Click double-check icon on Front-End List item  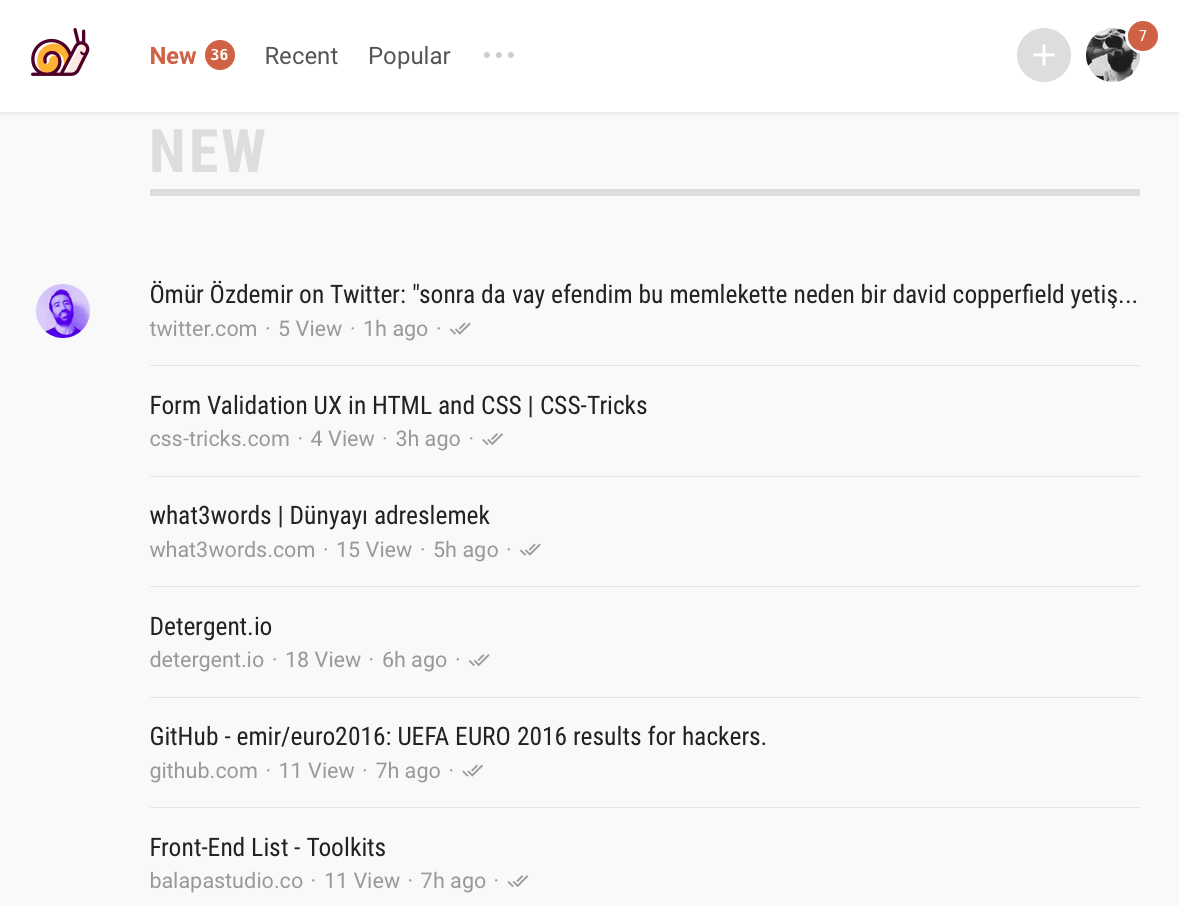[x=517, y=881]
